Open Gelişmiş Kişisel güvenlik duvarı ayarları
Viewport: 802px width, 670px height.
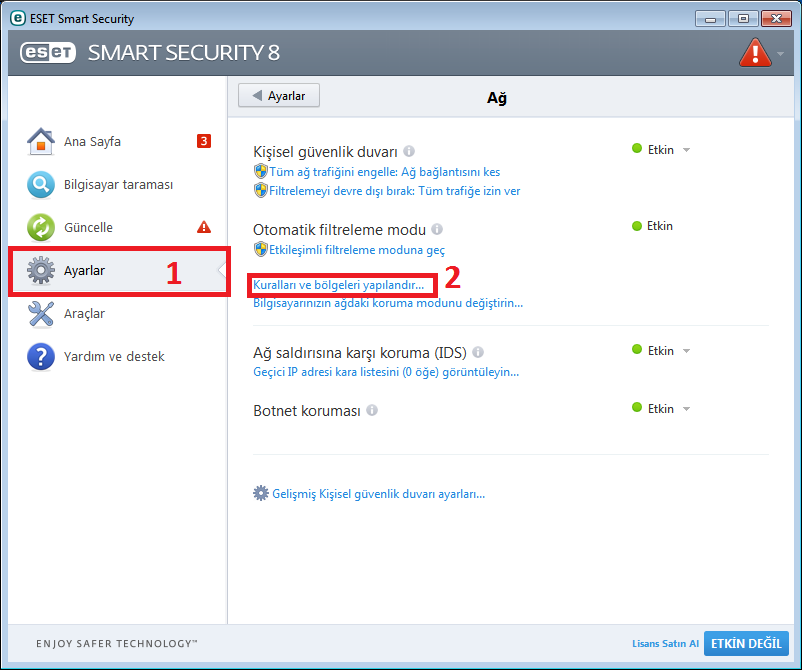(x=369, y=494)
